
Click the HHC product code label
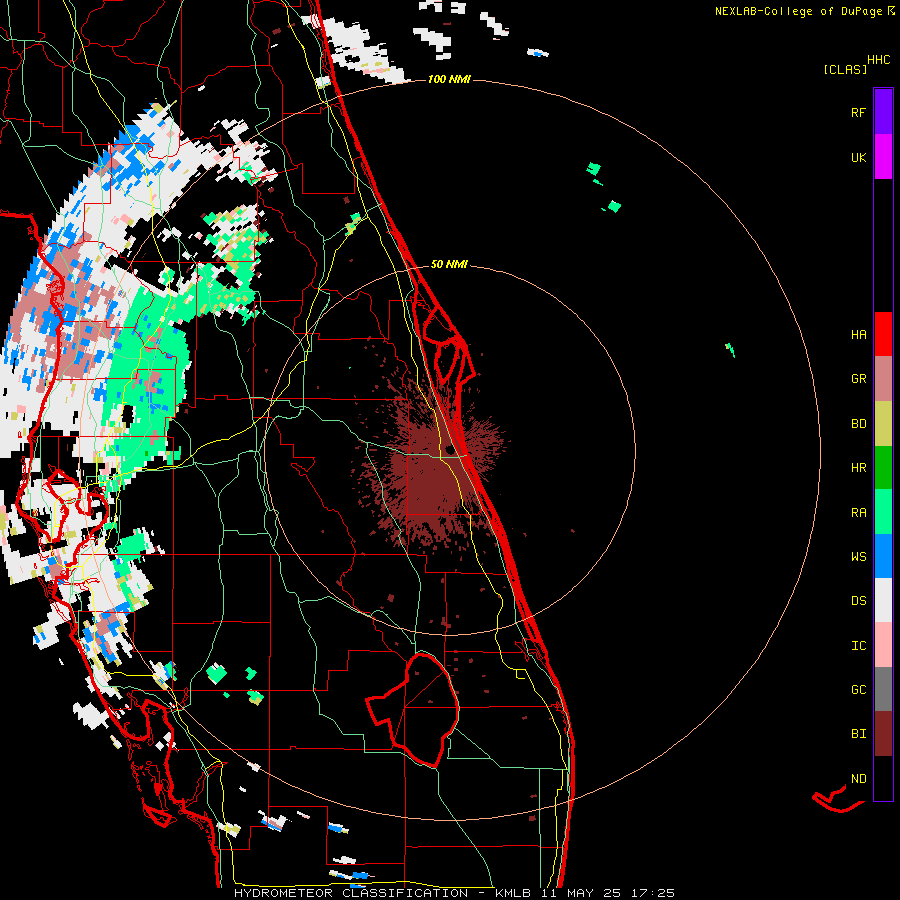click(x=878, y=60)
